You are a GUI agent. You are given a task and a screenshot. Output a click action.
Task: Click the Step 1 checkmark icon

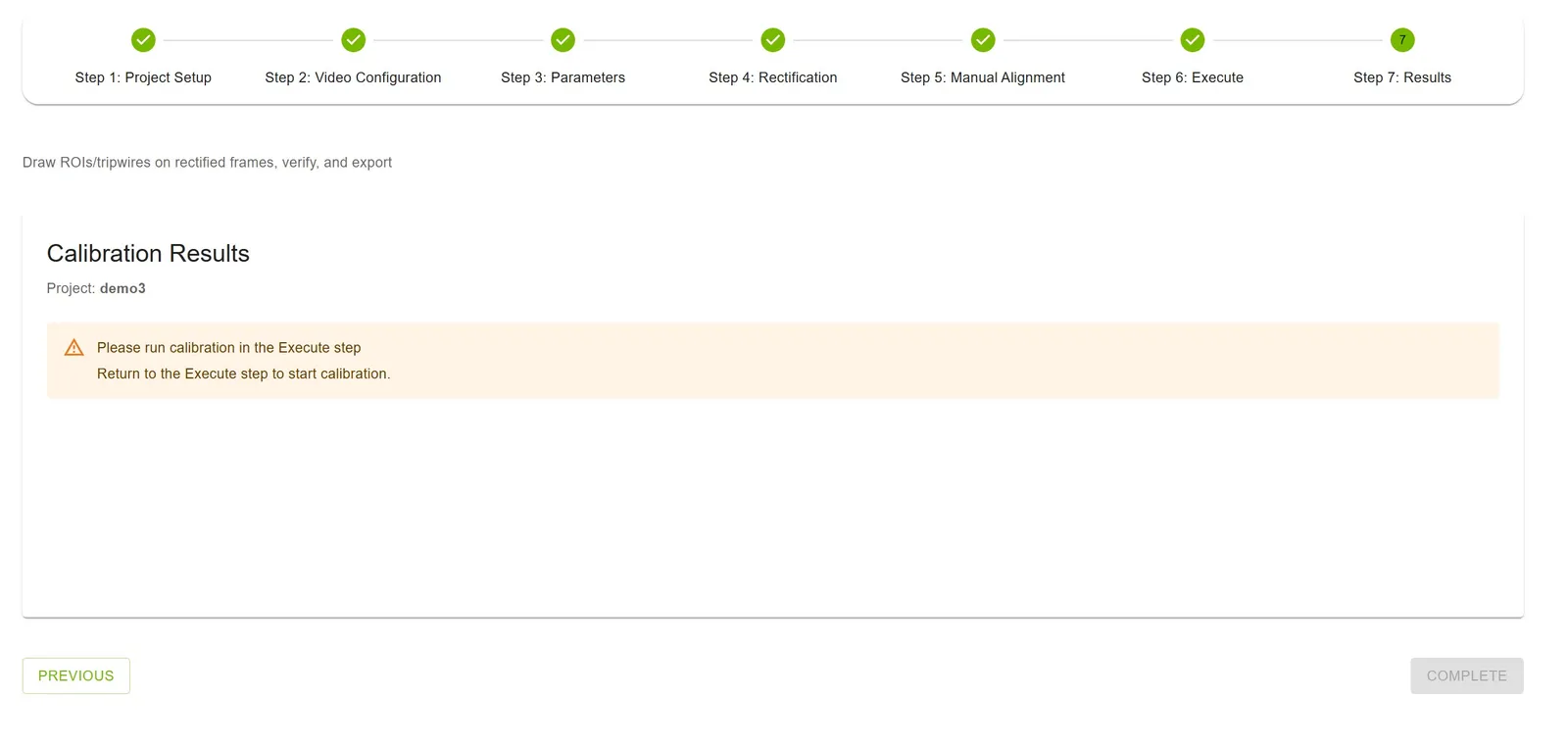143,40
